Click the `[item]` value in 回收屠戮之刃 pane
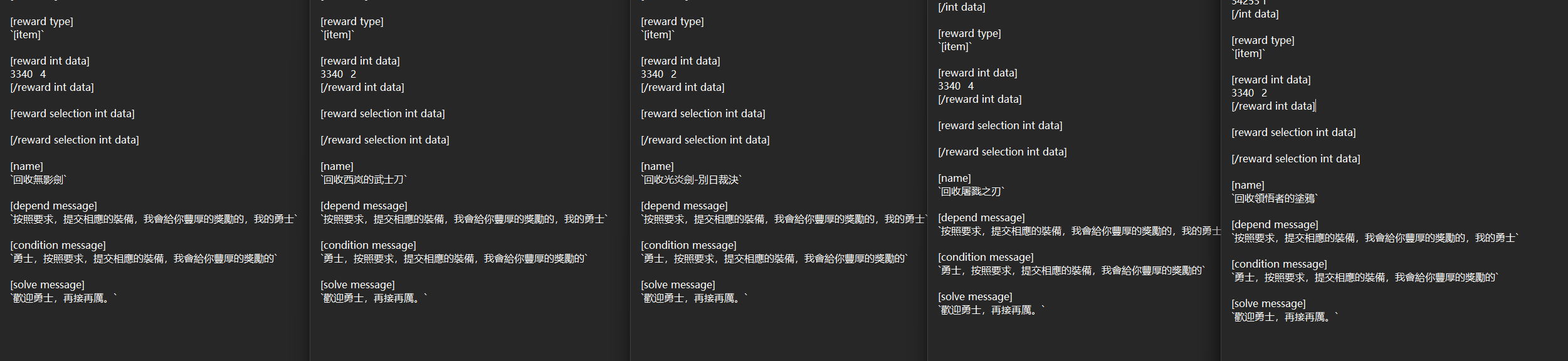The width and height of the screenshot is (1568, 361). click(x=954, y=47)
